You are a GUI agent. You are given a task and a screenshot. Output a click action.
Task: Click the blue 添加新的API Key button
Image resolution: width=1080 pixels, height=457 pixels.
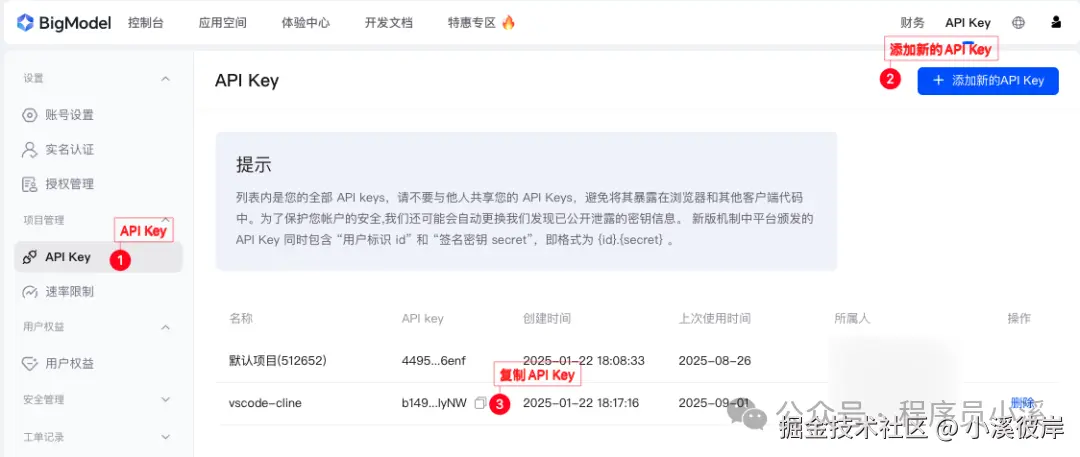(987, 81)
